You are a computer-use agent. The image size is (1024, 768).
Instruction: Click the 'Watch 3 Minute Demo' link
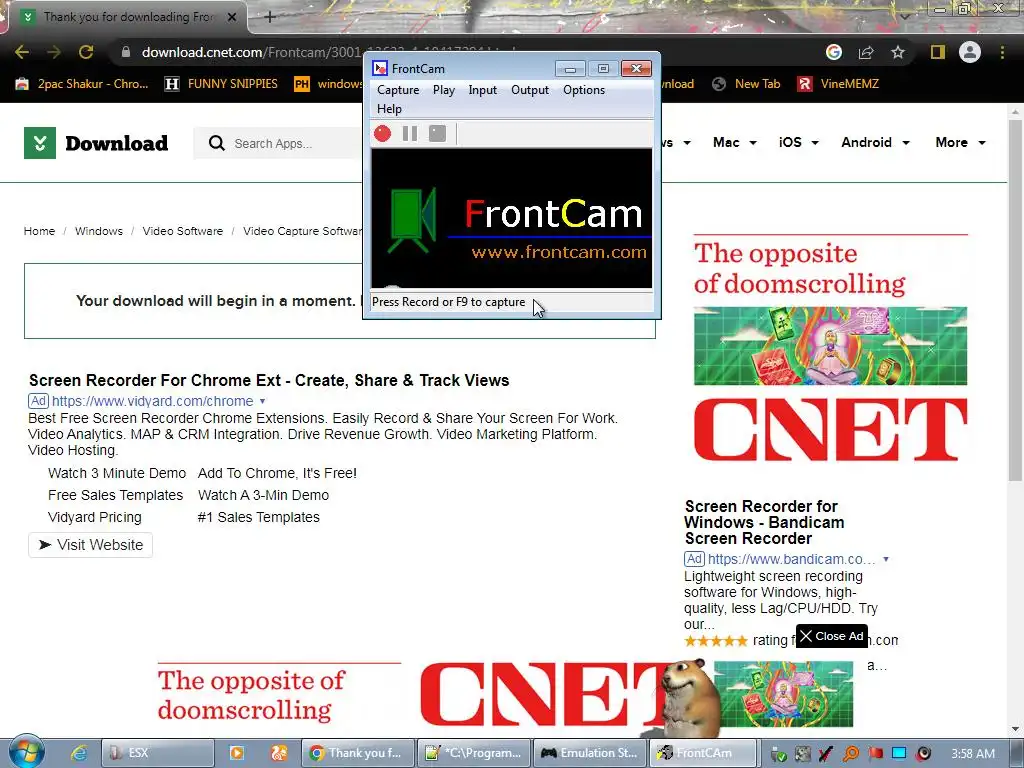coord(117,473)
